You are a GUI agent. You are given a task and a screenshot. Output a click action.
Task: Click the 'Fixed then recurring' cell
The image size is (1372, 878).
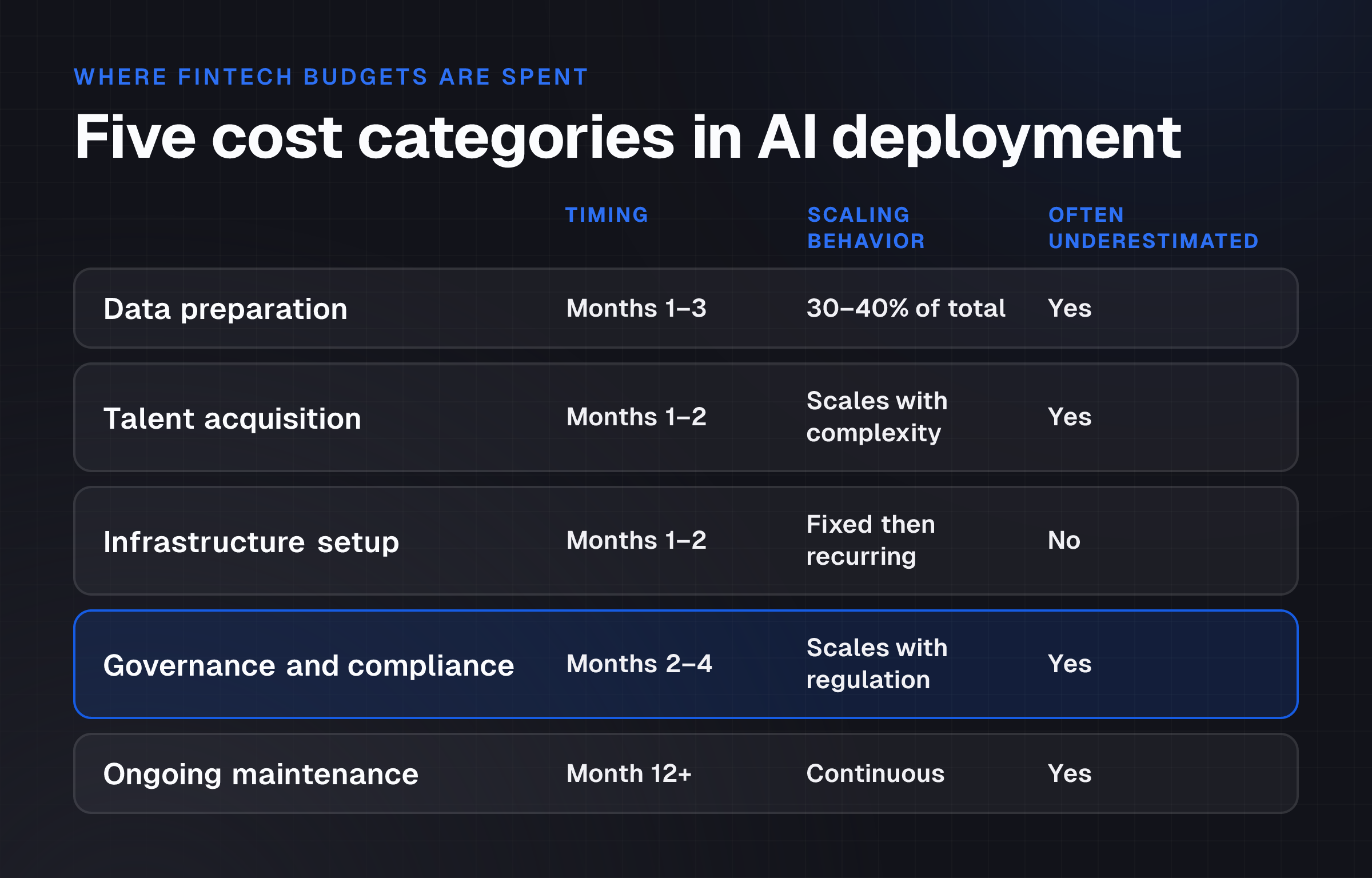click(x=871, y=540)
